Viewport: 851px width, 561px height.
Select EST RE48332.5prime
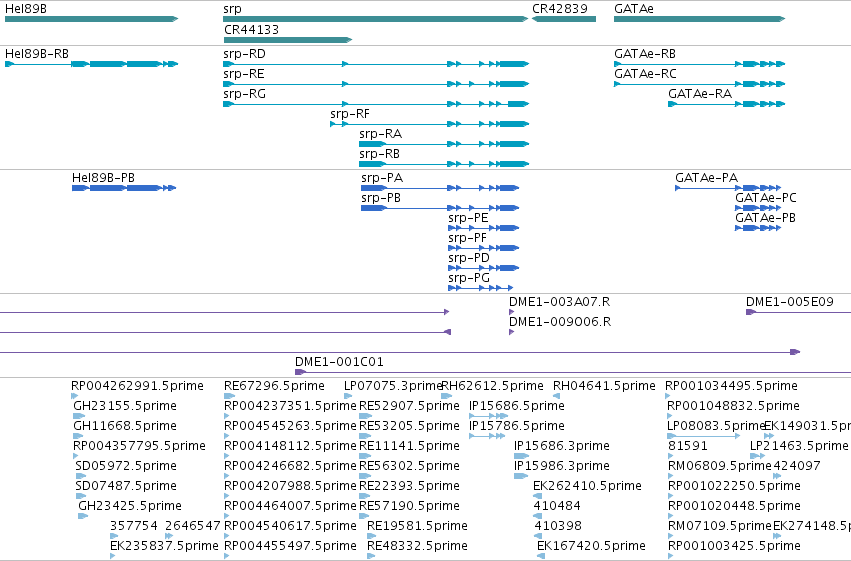coord(371,556)
